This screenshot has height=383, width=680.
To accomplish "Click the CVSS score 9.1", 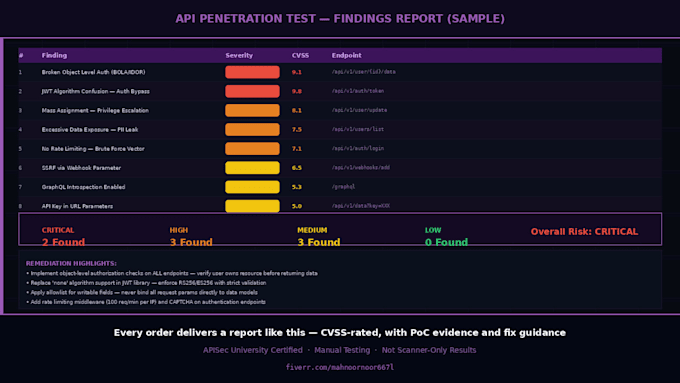I will 297,72.
